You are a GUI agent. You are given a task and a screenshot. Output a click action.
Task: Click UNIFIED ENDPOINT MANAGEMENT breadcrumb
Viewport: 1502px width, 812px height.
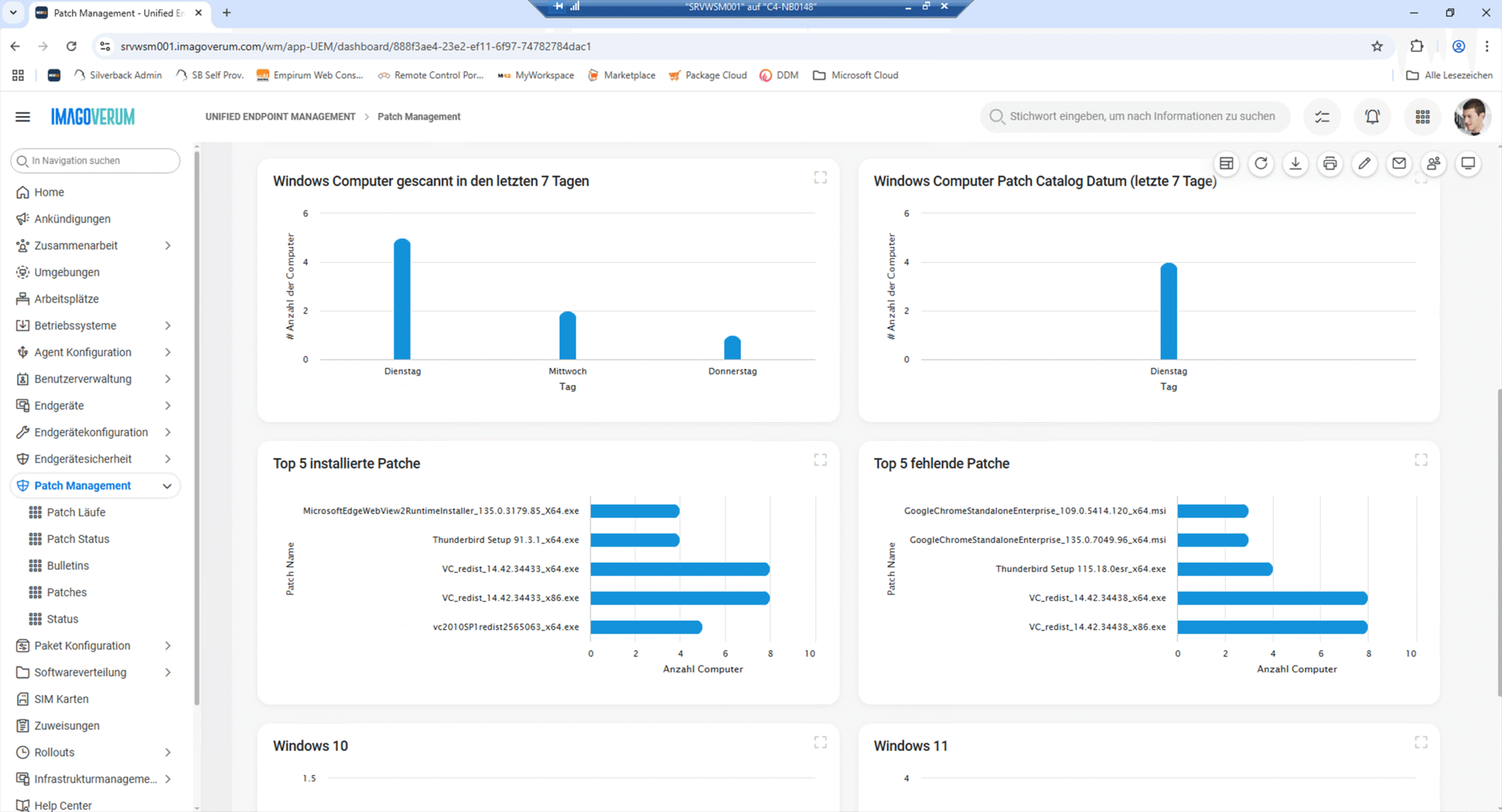point(280,117)
